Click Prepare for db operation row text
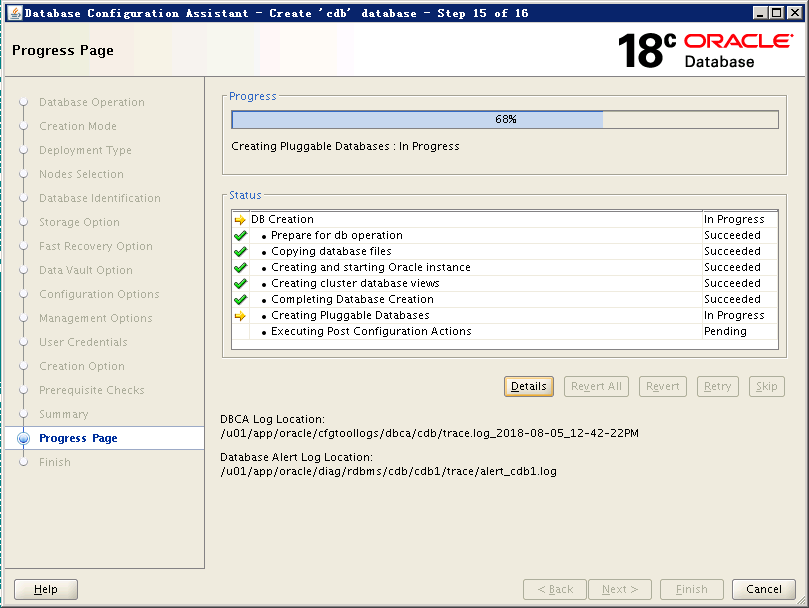The image size is (809, 608). point(336,235)
